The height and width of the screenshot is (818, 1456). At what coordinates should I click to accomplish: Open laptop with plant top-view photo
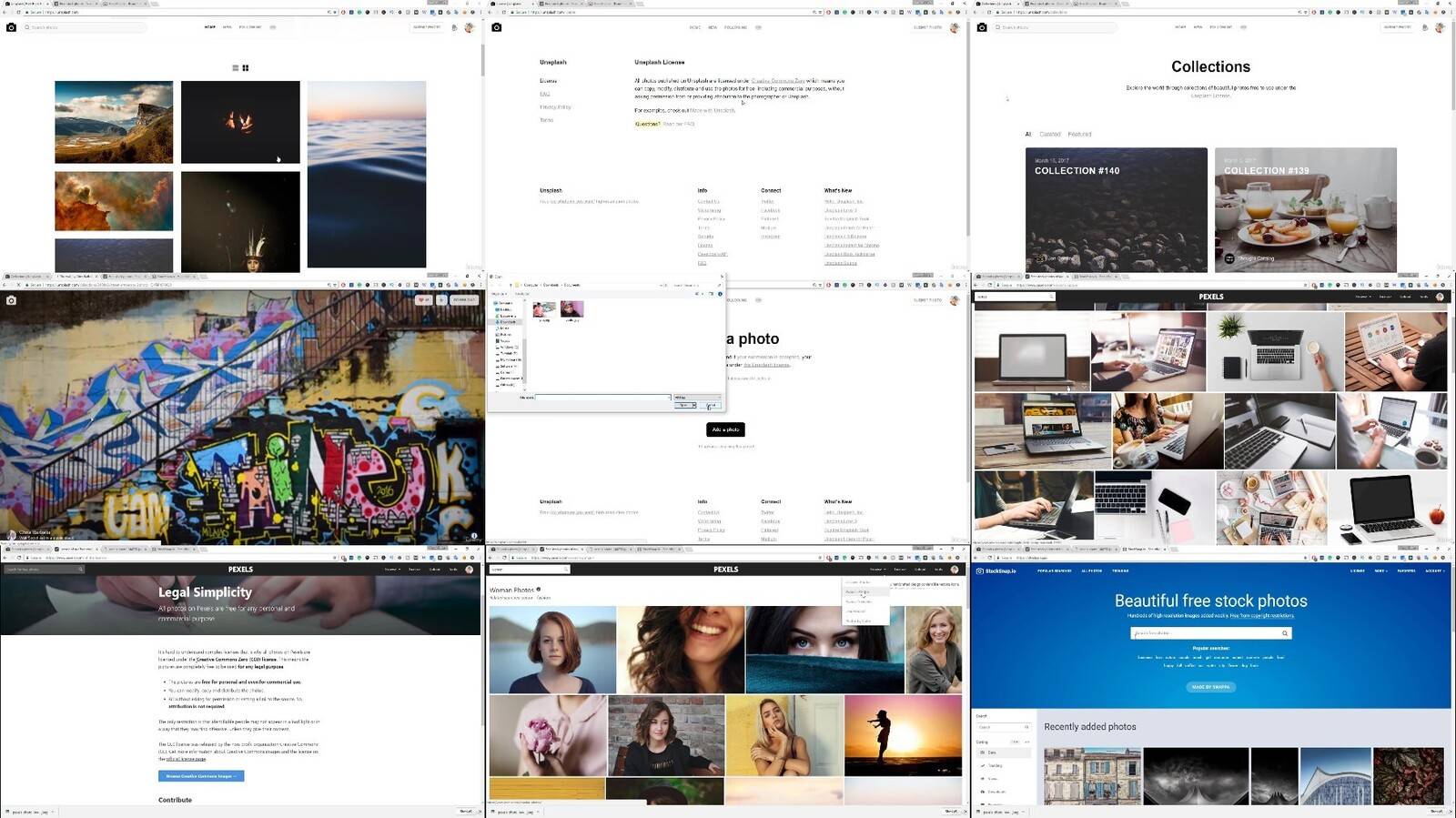tap(1275, 351)
